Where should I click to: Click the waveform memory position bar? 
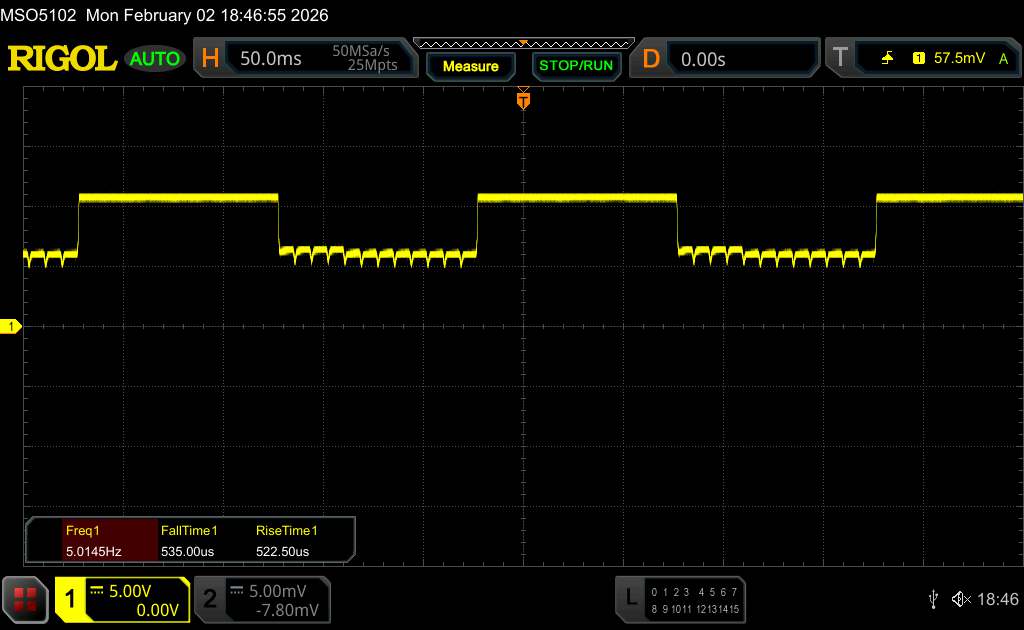pyautogui.click(x=522, y=43)
